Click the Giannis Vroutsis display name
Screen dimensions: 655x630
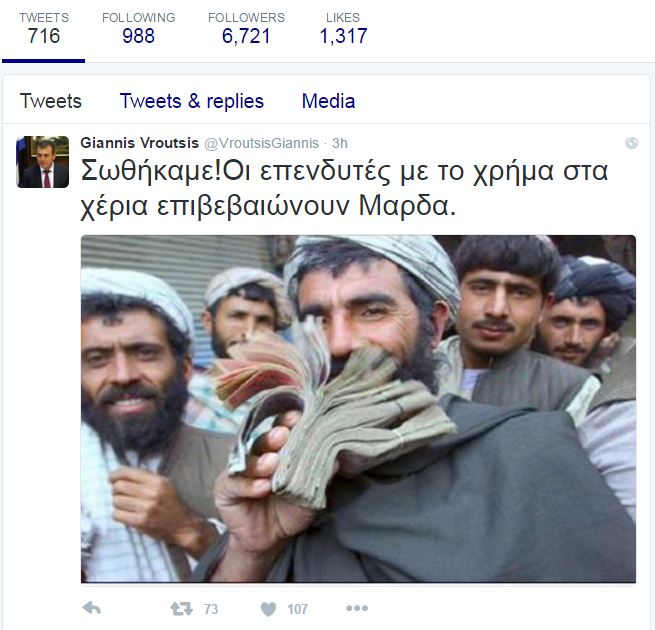point(140,143)
